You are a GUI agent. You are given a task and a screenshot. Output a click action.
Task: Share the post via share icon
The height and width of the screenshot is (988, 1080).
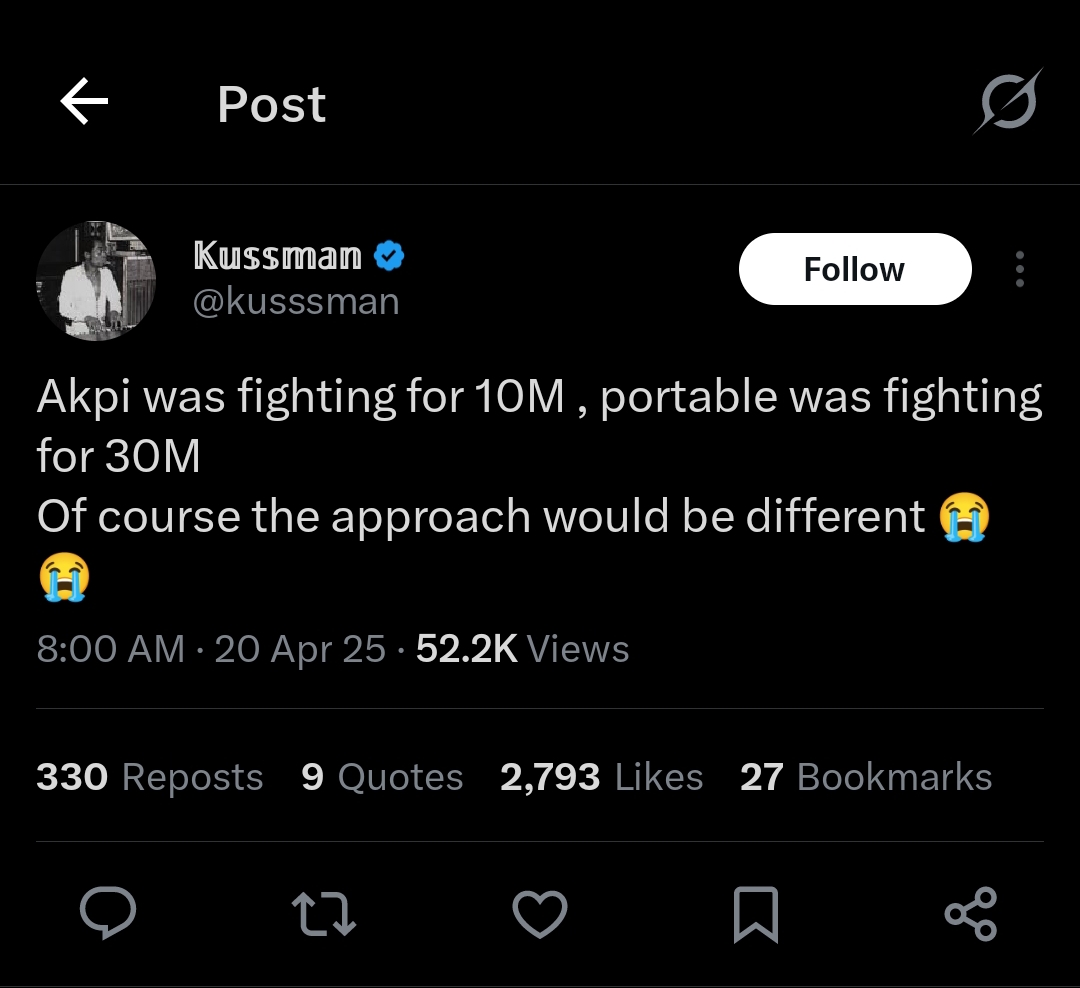970,913
